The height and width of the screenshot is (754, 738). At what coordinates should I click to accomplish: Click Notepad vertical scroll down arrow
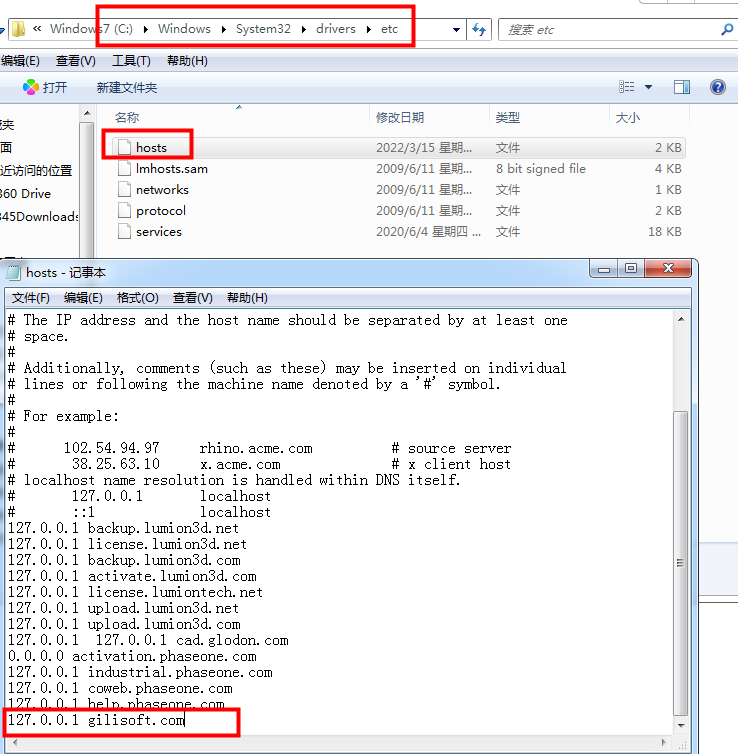coord(681,725)
